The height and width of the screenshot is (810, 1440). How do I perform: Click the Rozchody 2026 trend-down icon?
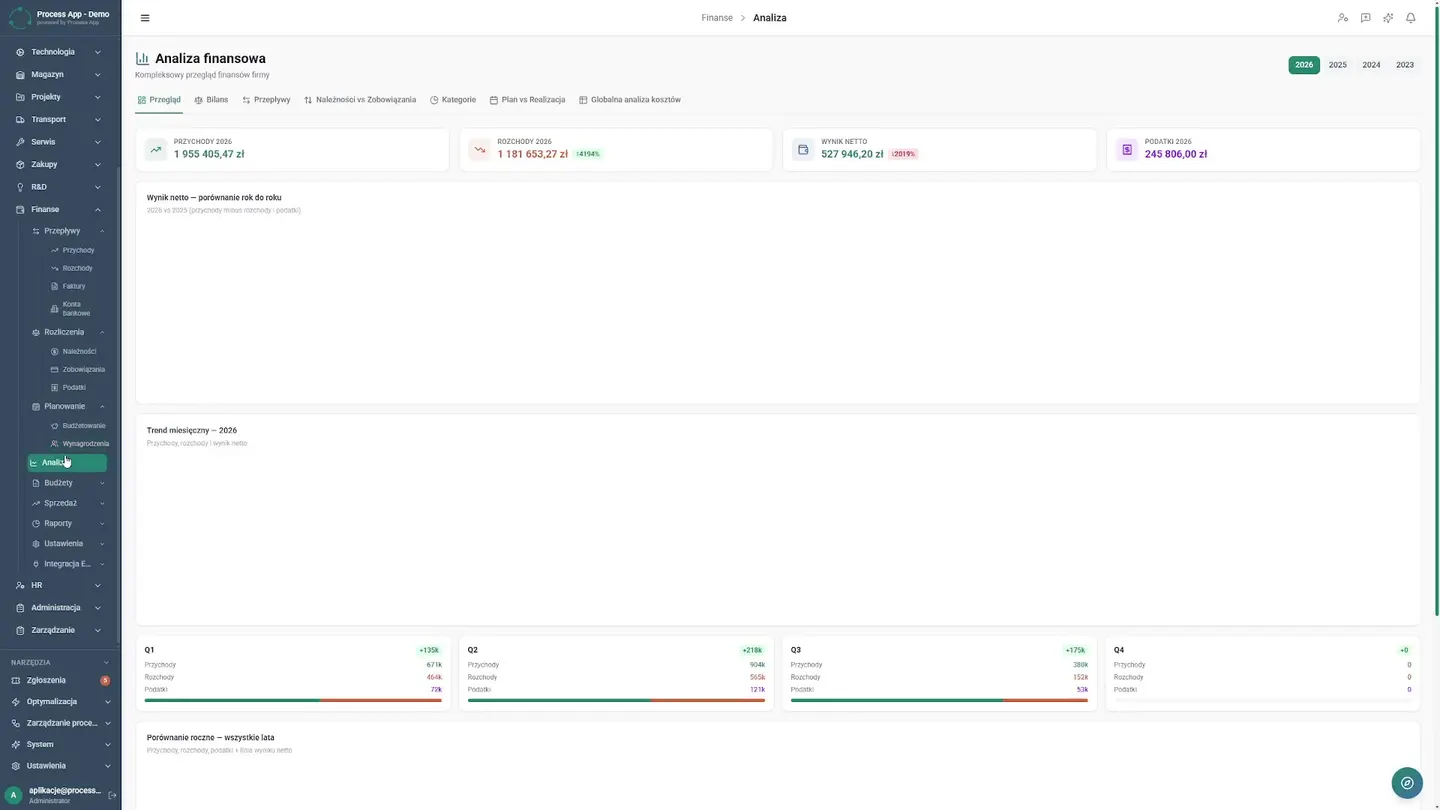[x=480, y=150]
